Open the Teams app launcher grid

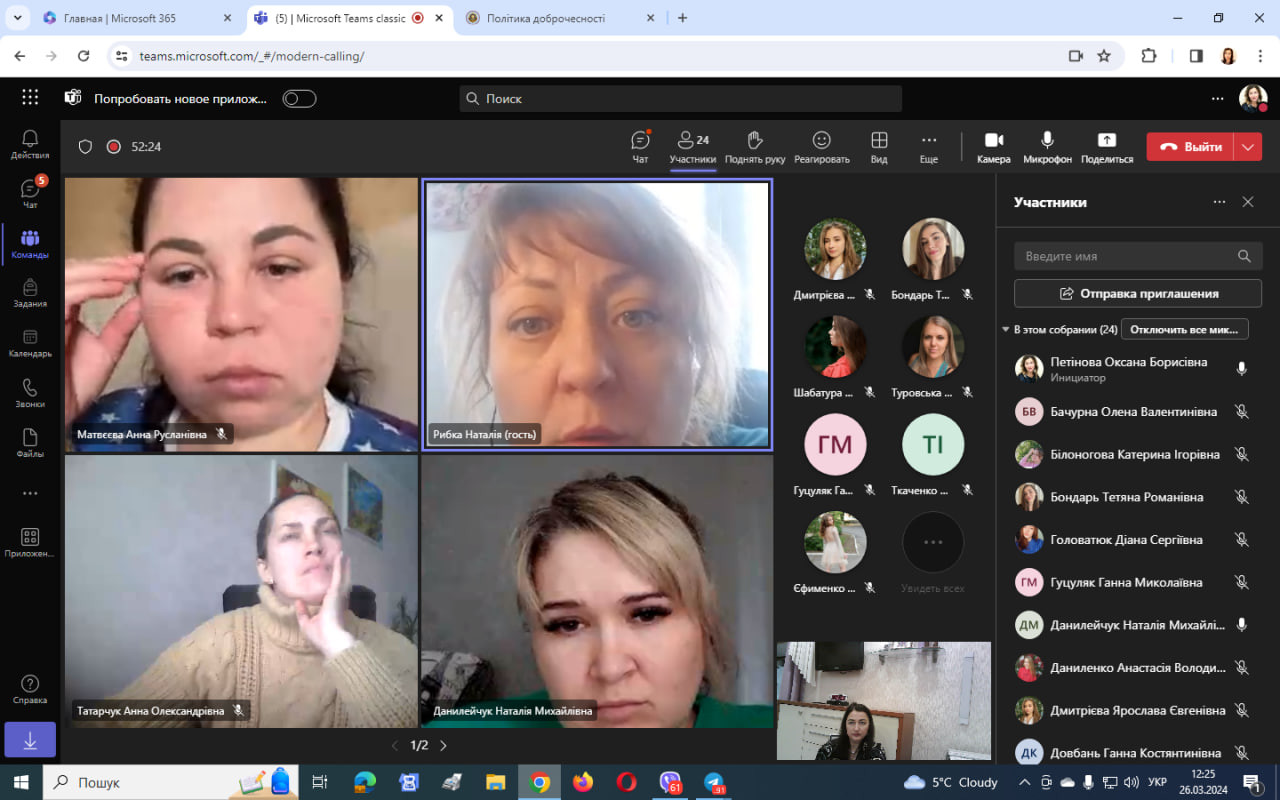(30, 98)
